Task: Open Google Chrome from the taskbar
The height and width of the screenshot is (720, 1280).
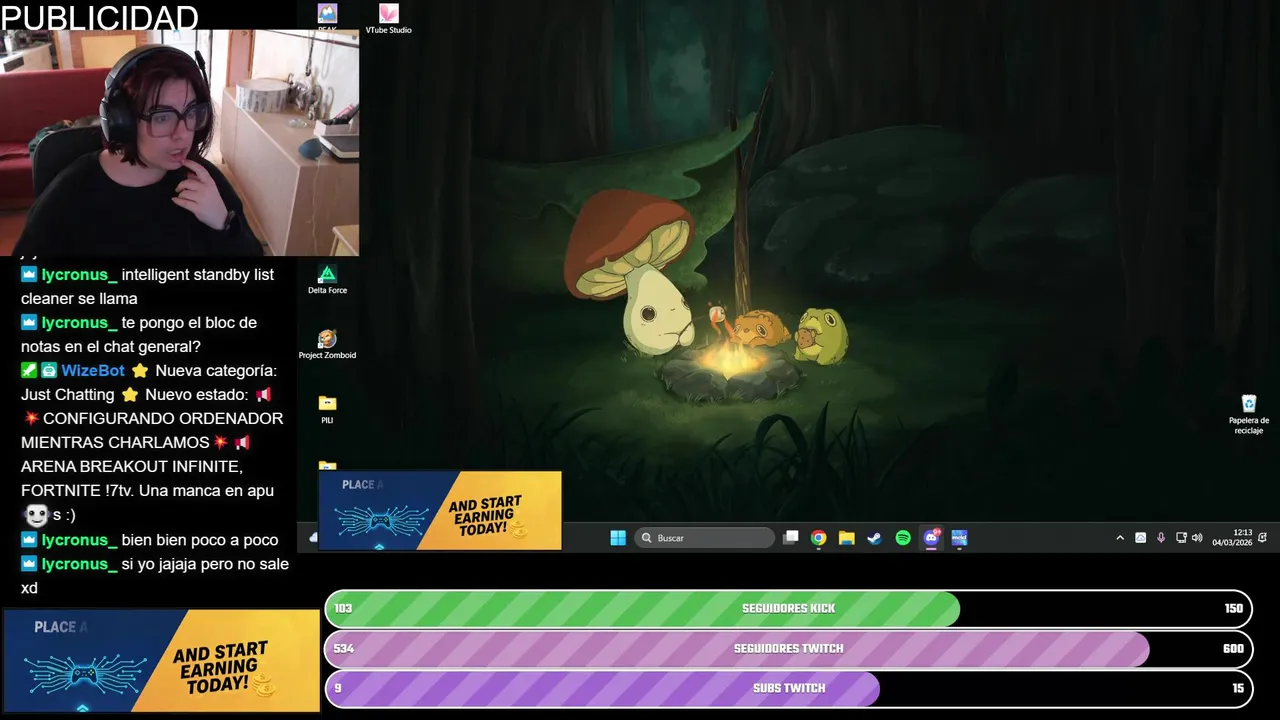Action: (819, 538)
